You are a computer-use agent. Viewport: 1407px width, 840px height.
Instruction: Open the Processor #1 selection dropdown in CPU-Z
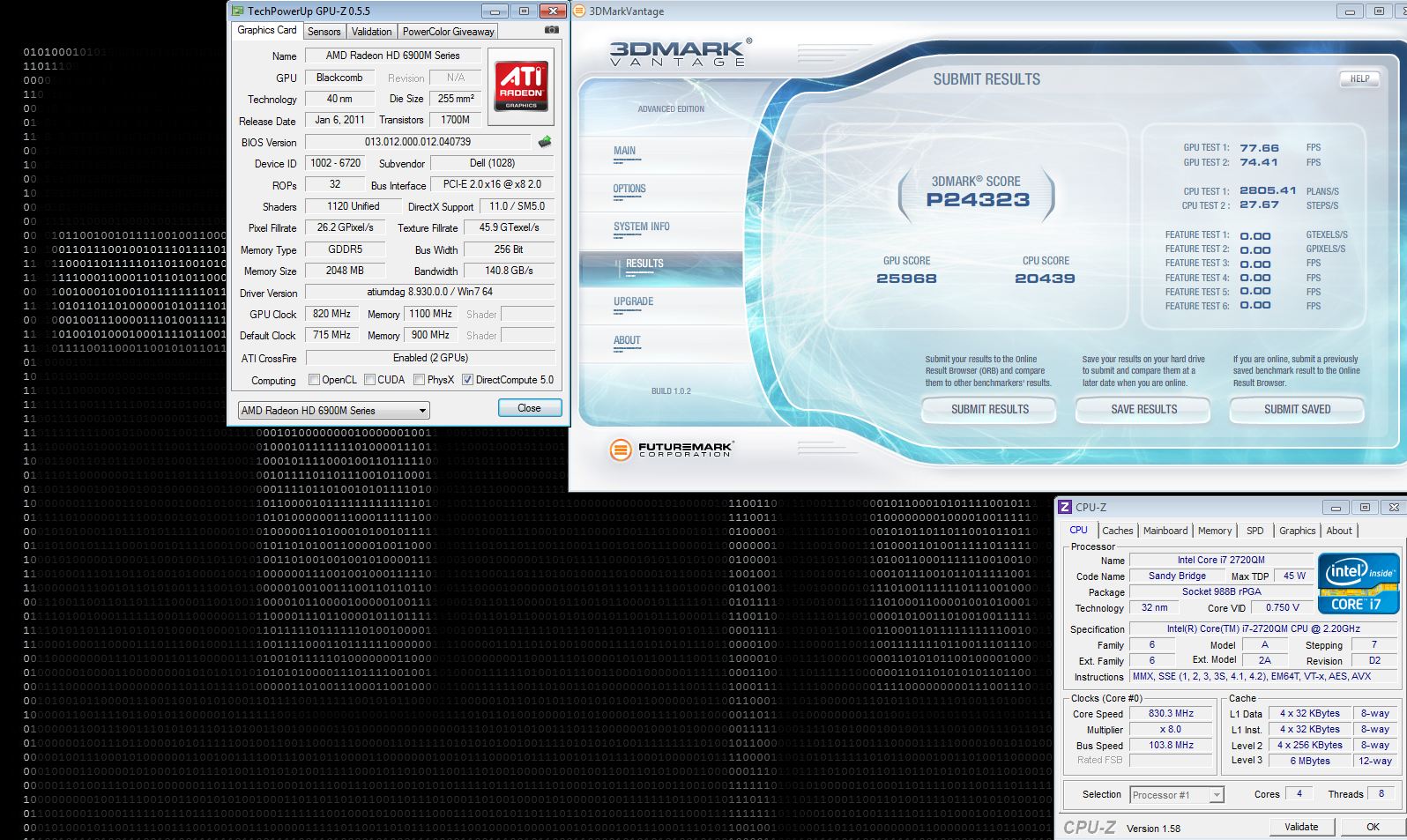pyautogui.click(x=1177, y=795)
